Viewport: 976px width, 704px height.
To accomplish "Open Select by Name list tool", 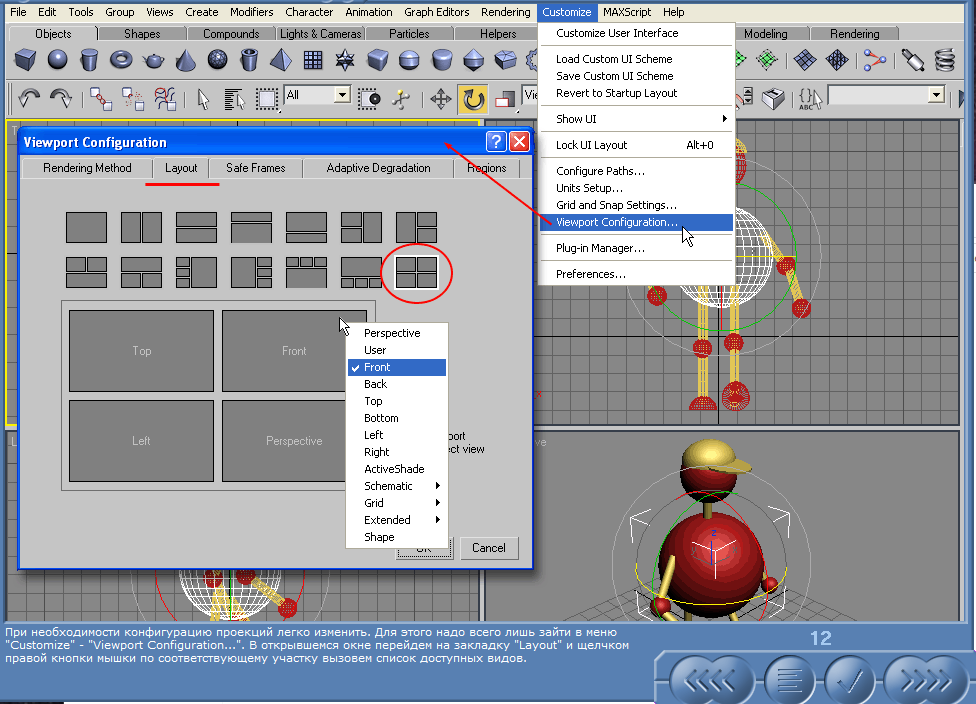I will tap(235, 98).
